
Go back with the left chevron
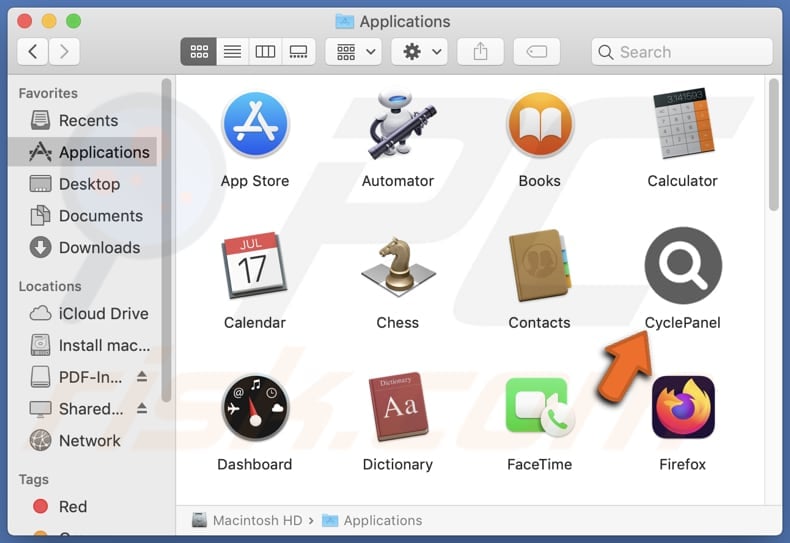[33, 51]
